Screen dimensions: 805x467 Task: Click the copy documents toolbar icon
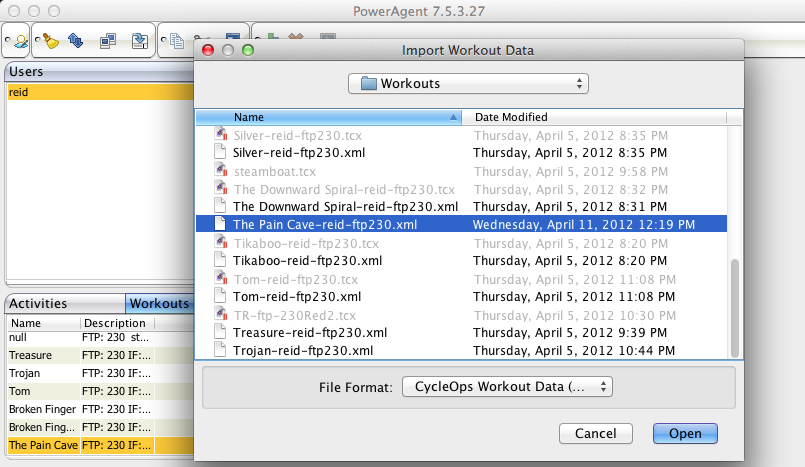click(x=177, y=41)
